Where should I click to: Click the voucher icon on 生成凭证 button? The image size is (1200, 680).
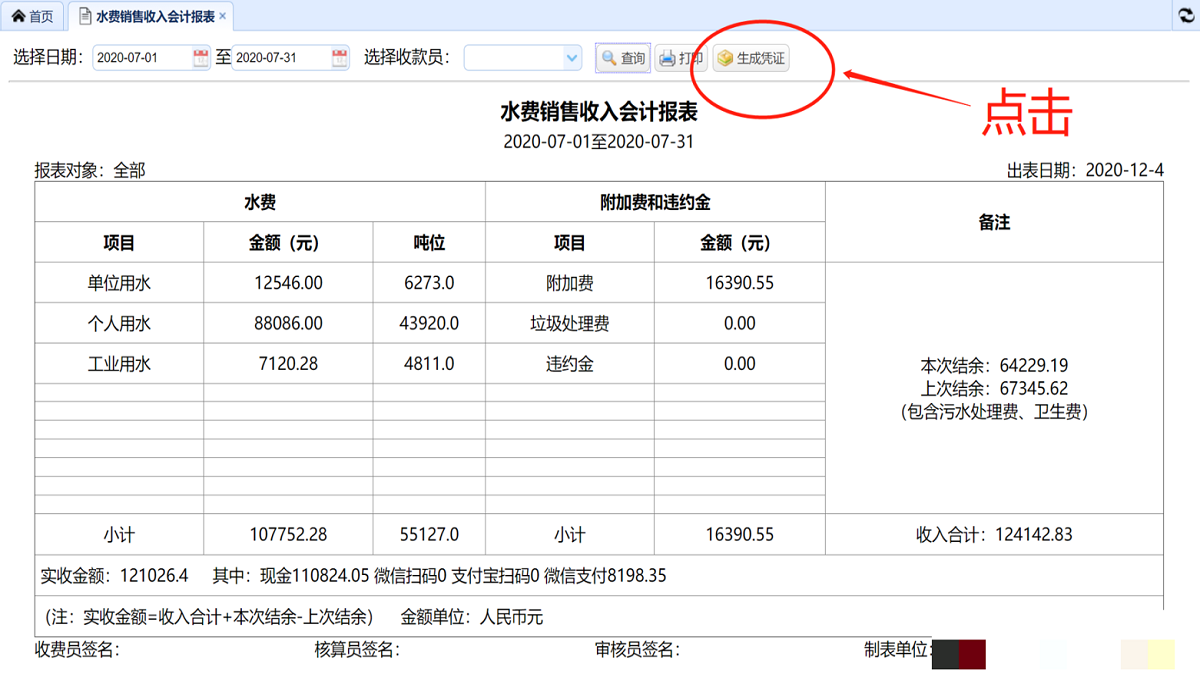coord(726,57)
